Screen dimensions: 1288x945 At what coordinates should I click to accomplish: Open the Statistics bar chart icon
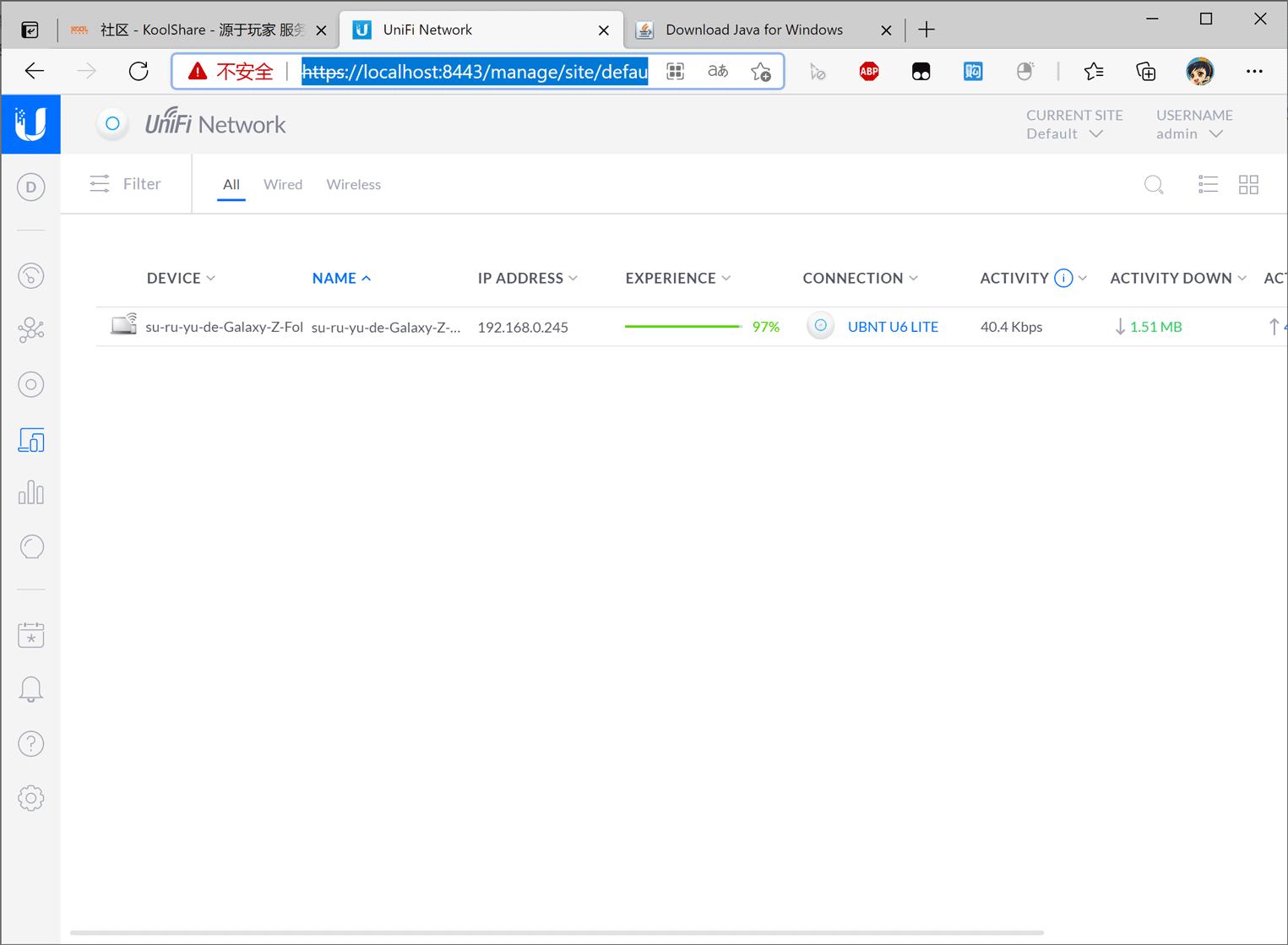pos(31,493)
